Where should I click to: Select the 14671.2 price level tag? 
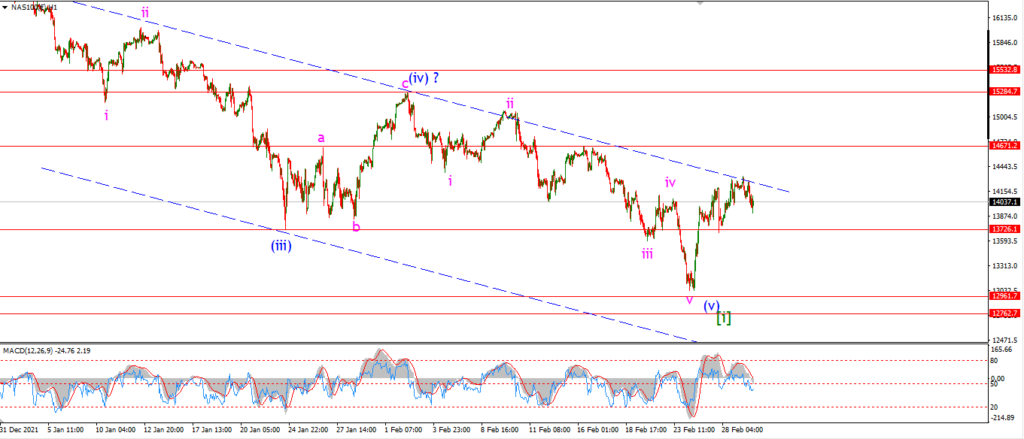coord(1004,146)
